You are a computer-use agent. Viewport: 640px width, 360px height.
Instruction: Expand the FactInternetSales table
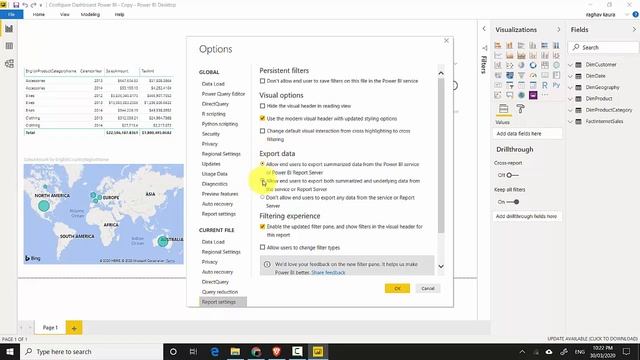tap(571, 122)
